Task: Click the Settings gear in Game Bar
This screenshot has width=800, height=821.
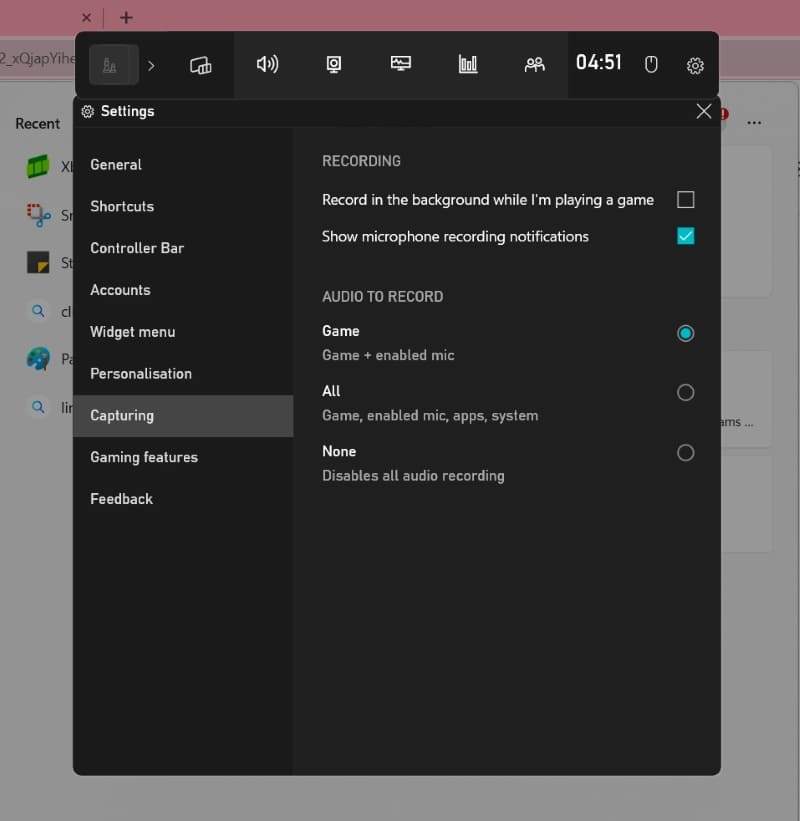Action: coord(695,66)
